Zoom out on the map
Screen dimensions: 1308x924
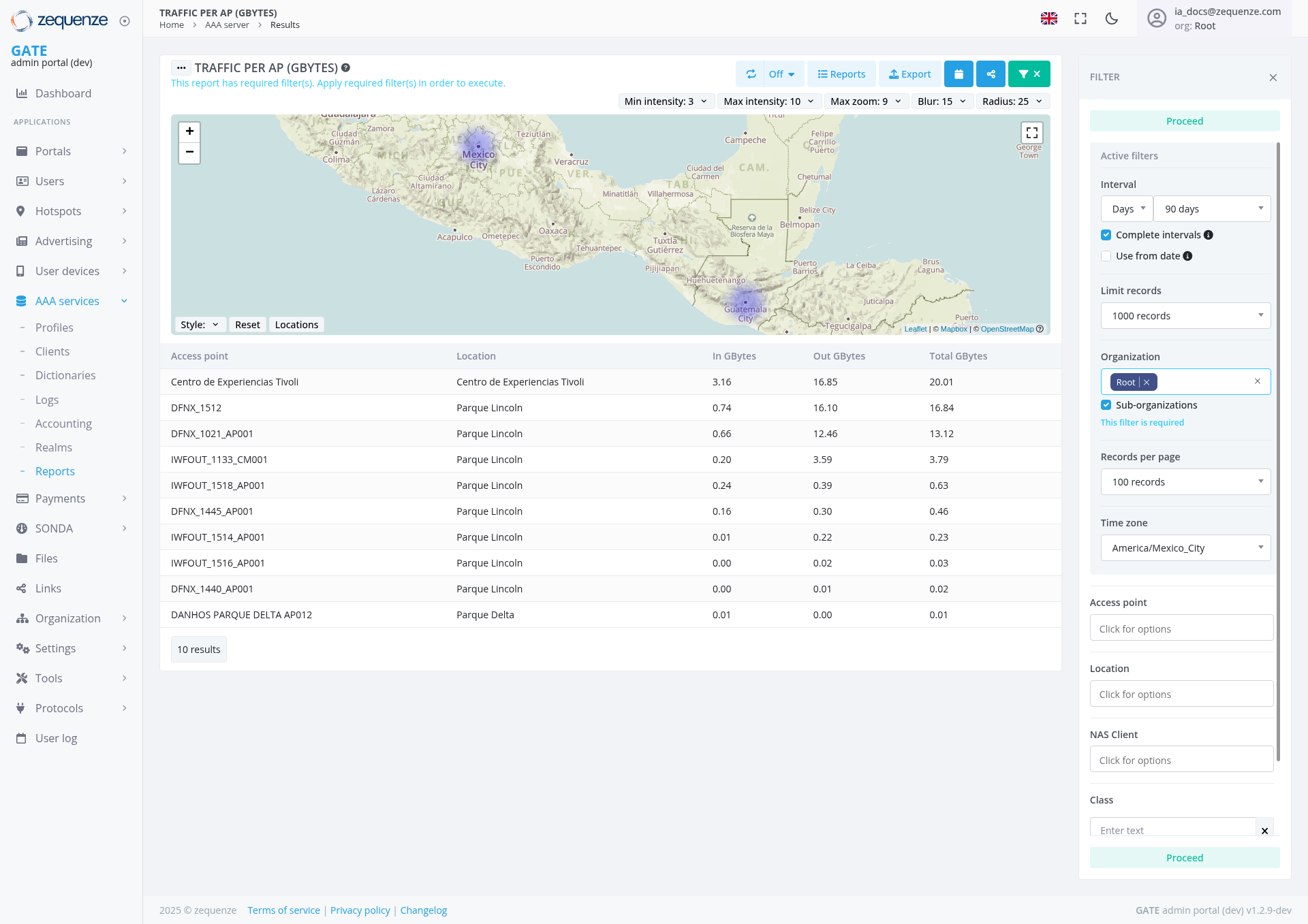click(189, 153)
